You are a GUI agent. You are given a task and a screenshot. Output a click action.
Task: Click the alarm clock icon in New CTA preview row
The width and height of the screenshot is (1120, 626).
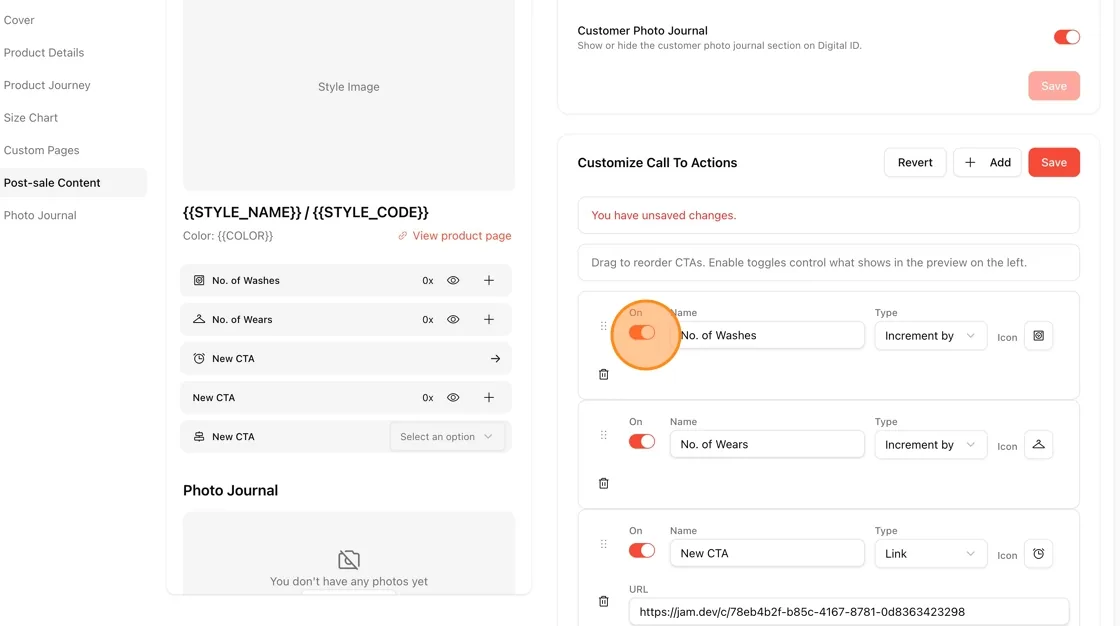coord(199,359)
